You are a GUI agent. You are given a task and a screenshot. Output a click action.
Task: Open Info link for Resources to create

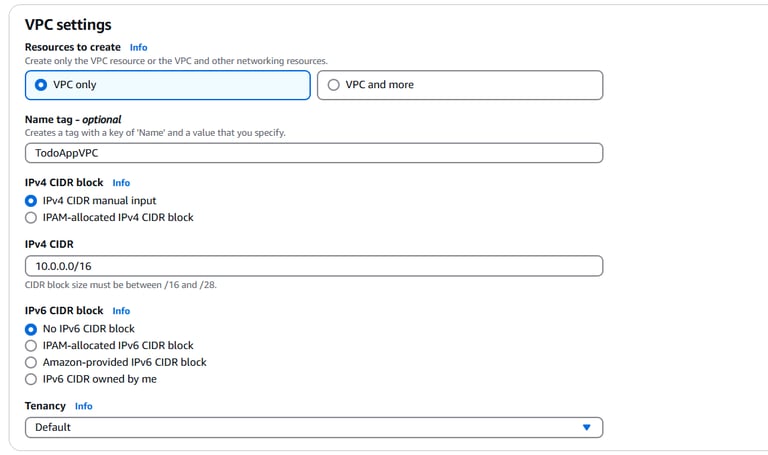pos(138,47)
